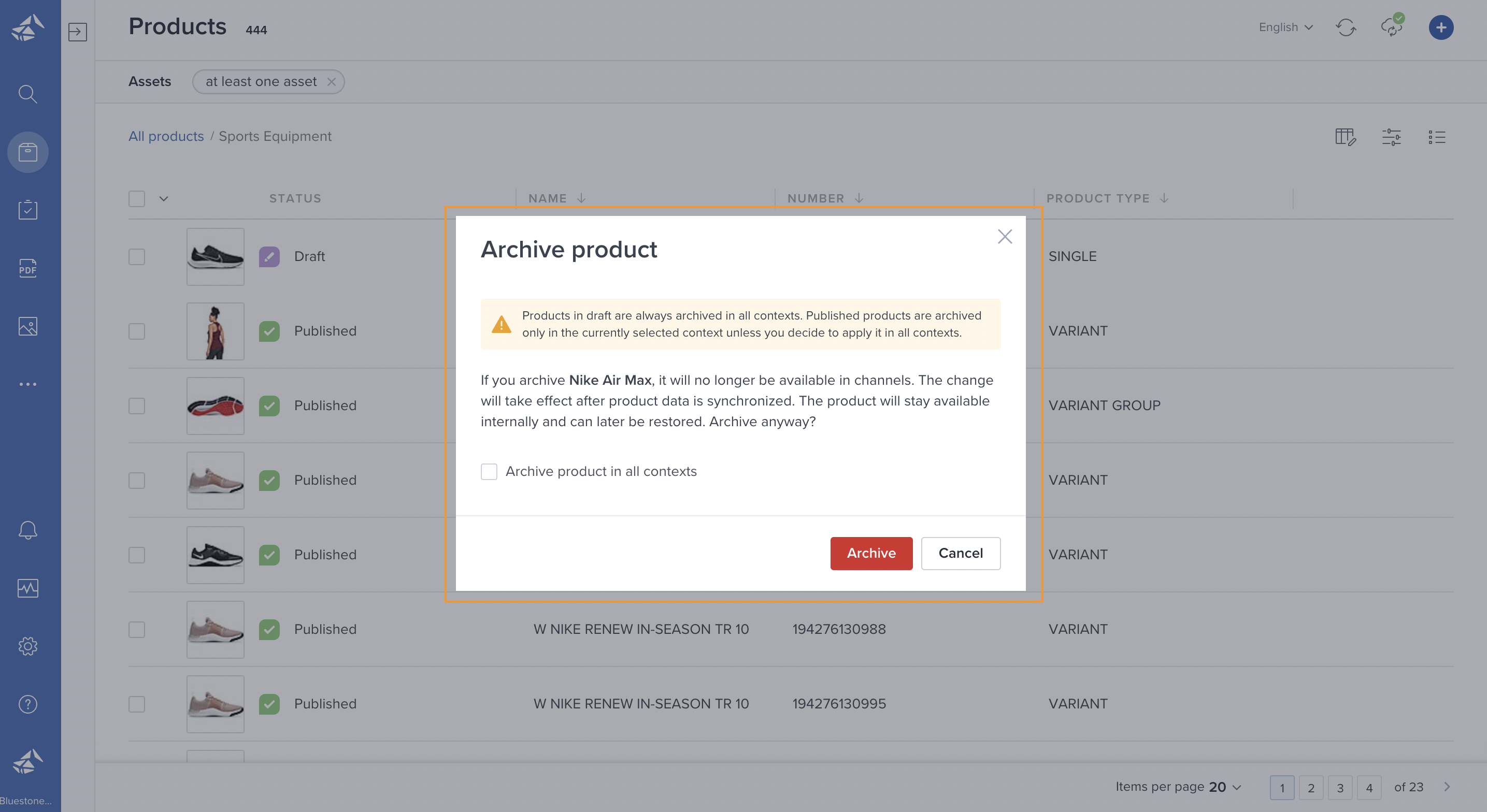This screenshot has width=1487, height=812.
Task: Open the woman in tank top thumbnail
Action: click(216, 331)
